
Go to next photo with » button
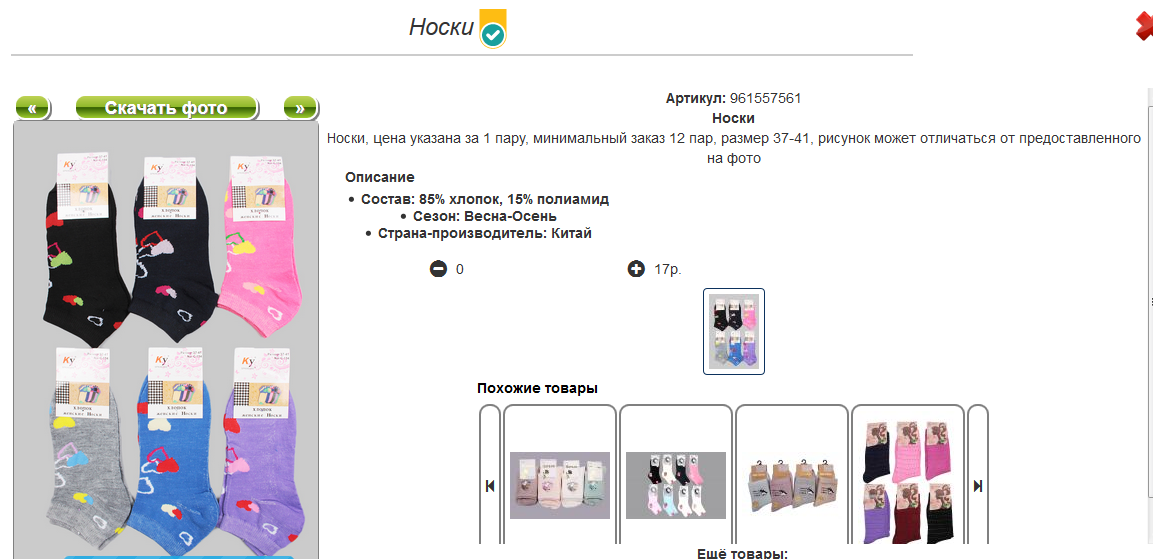coord(300,108)
